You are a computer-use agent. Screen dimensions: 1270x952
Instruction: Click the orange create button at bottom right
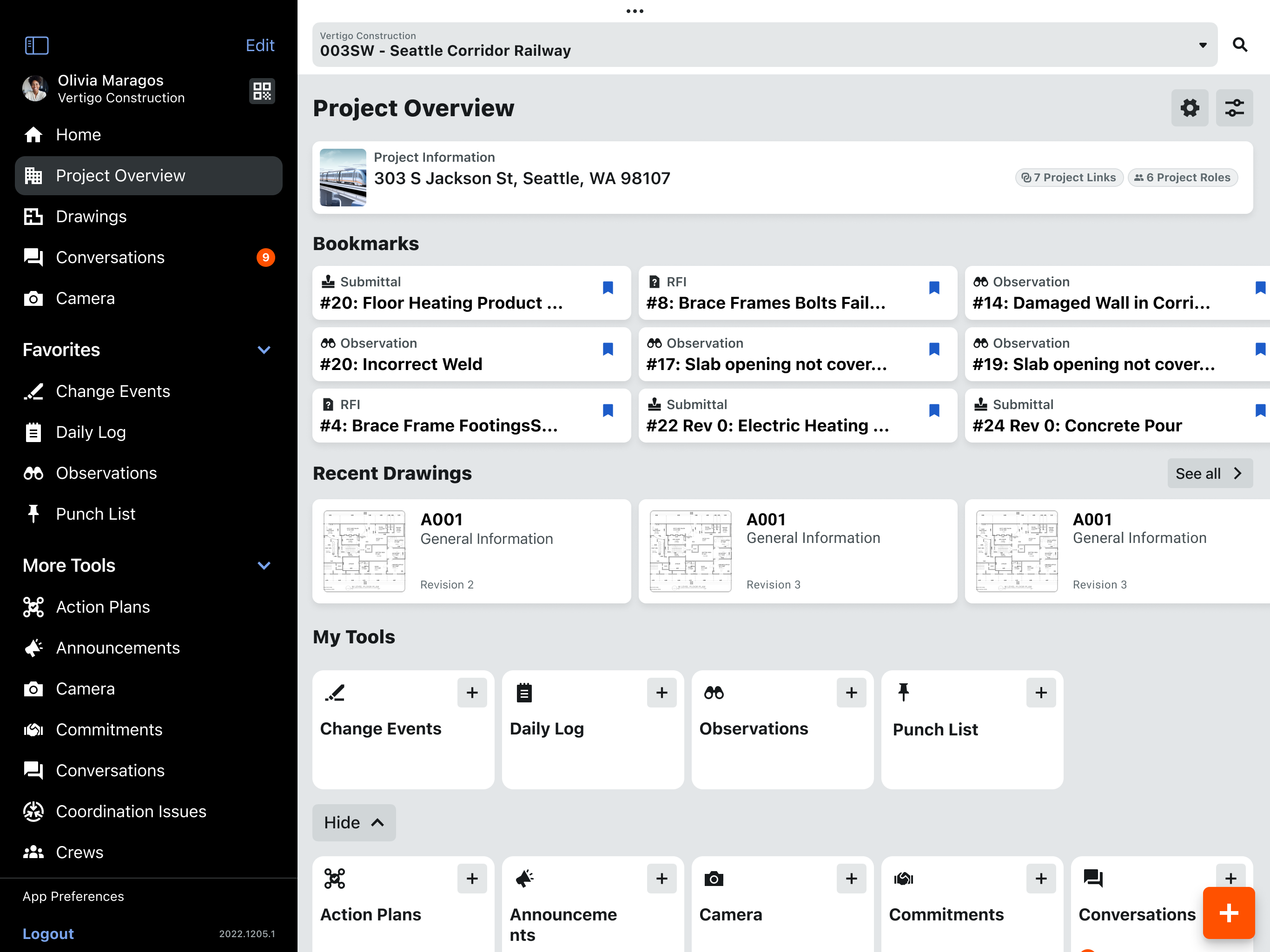[1229, 913]
